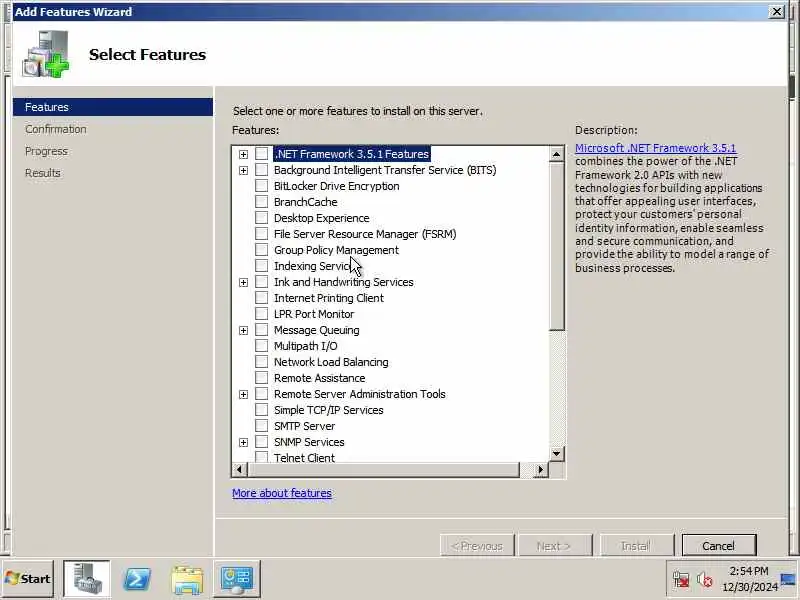Open the More about features link
Image resolution: width=800 pixels, height=600 pixels.
282,493
